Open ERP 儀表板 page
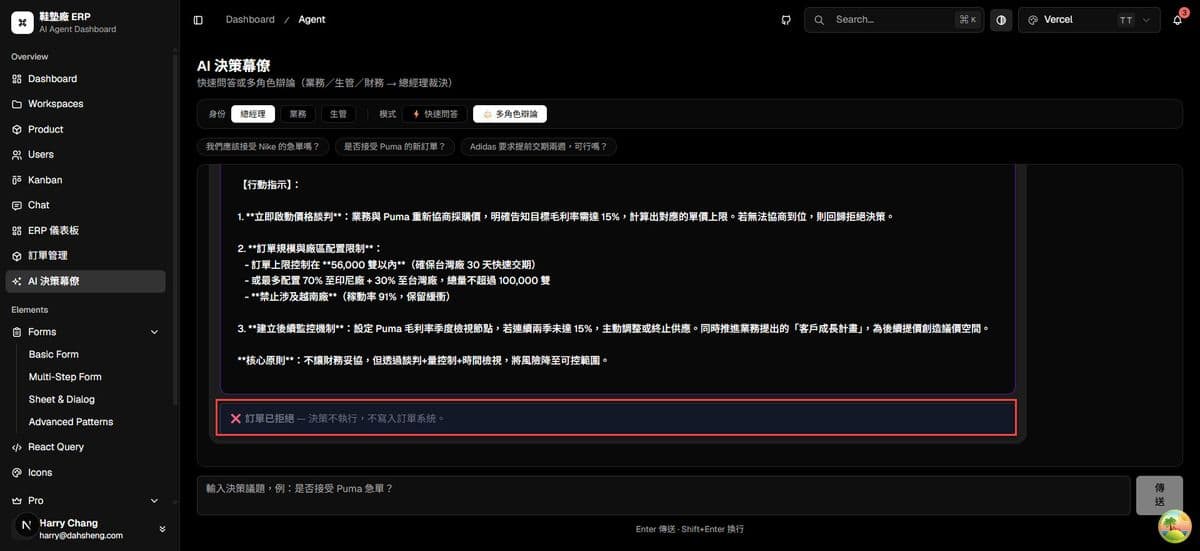Image resolution: width=1200 pixels, height=551 pixels. [x=85, y=231]
